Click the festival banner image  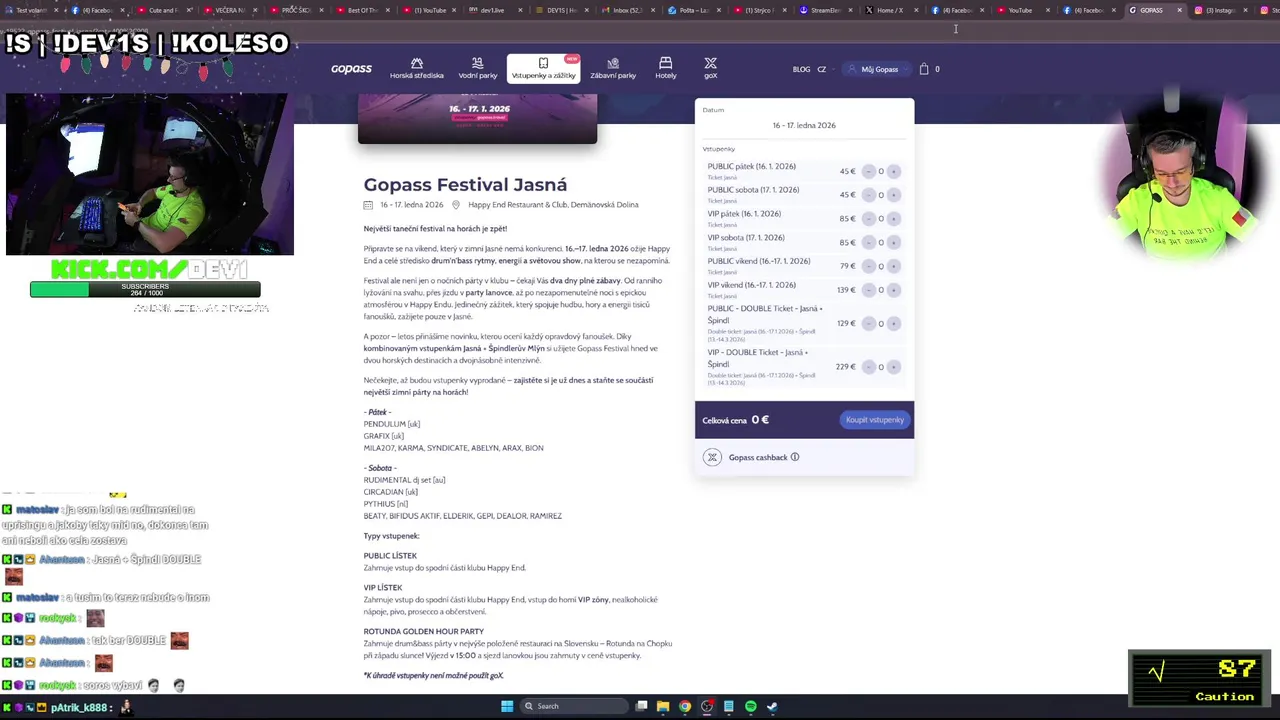point(477,118)
